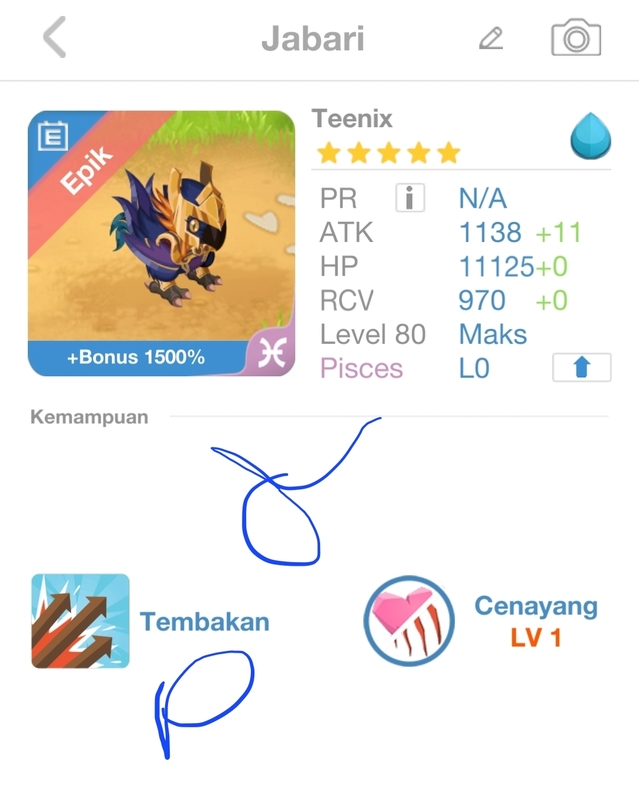Screen dimensions: 639x800
Task: Open the Cenayang heart claw icon
Action: pos(409,621)
